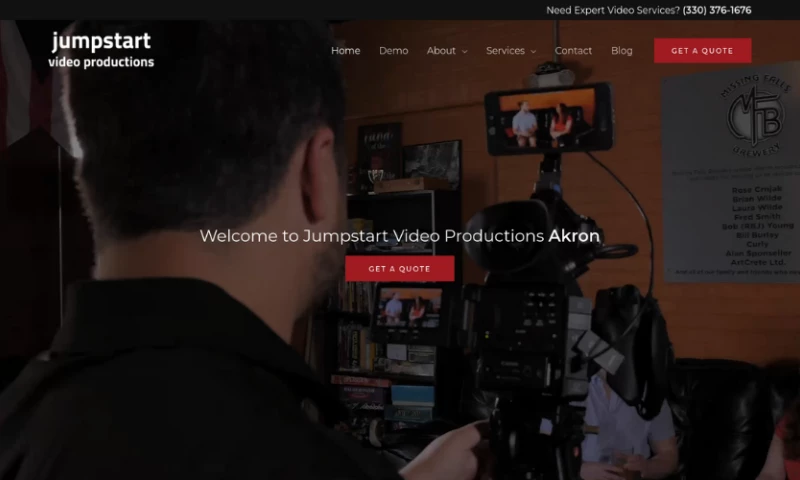
Task: Open the Demo page
Action: (393, 51)
